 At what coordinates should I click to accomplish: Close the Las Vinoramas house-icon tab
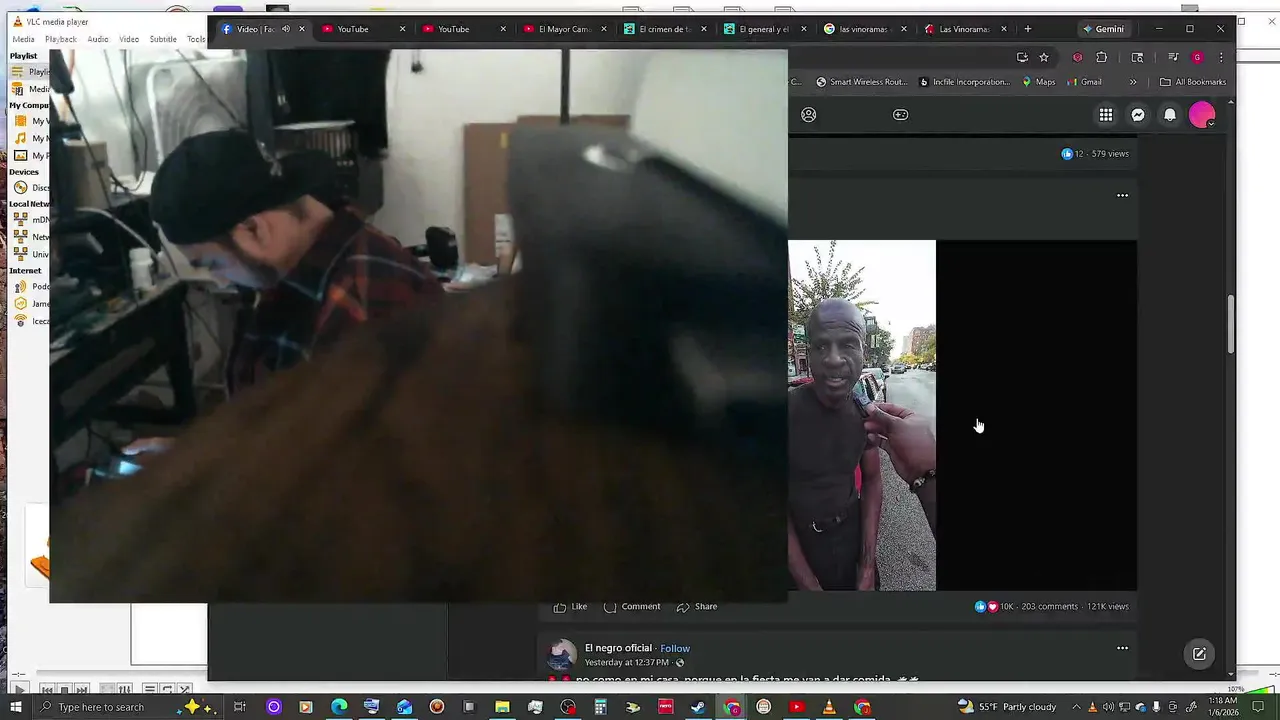[x=1005, y=29]
